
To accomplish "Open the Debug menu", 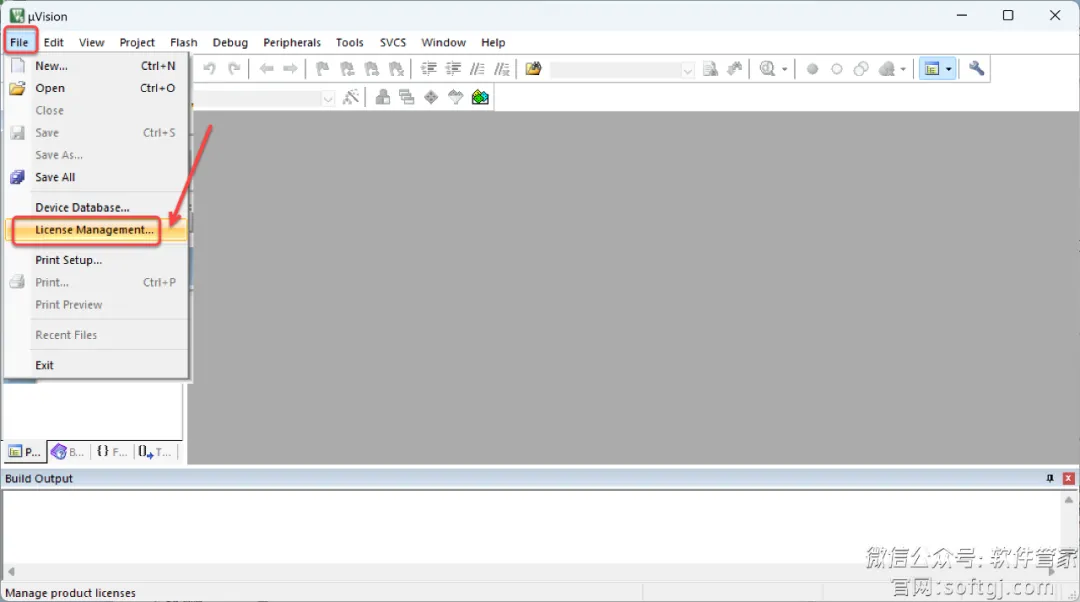I will [230, 42].
